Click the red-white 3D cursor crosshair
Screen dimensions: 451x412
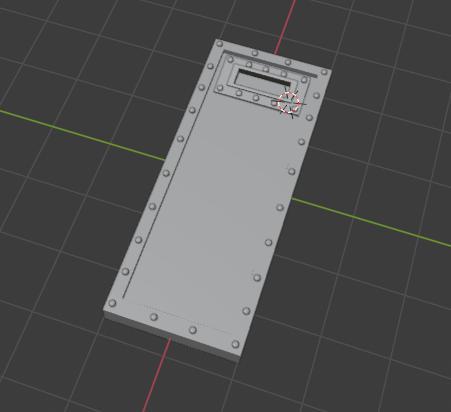pyautogui.click(x=289, y=102)
